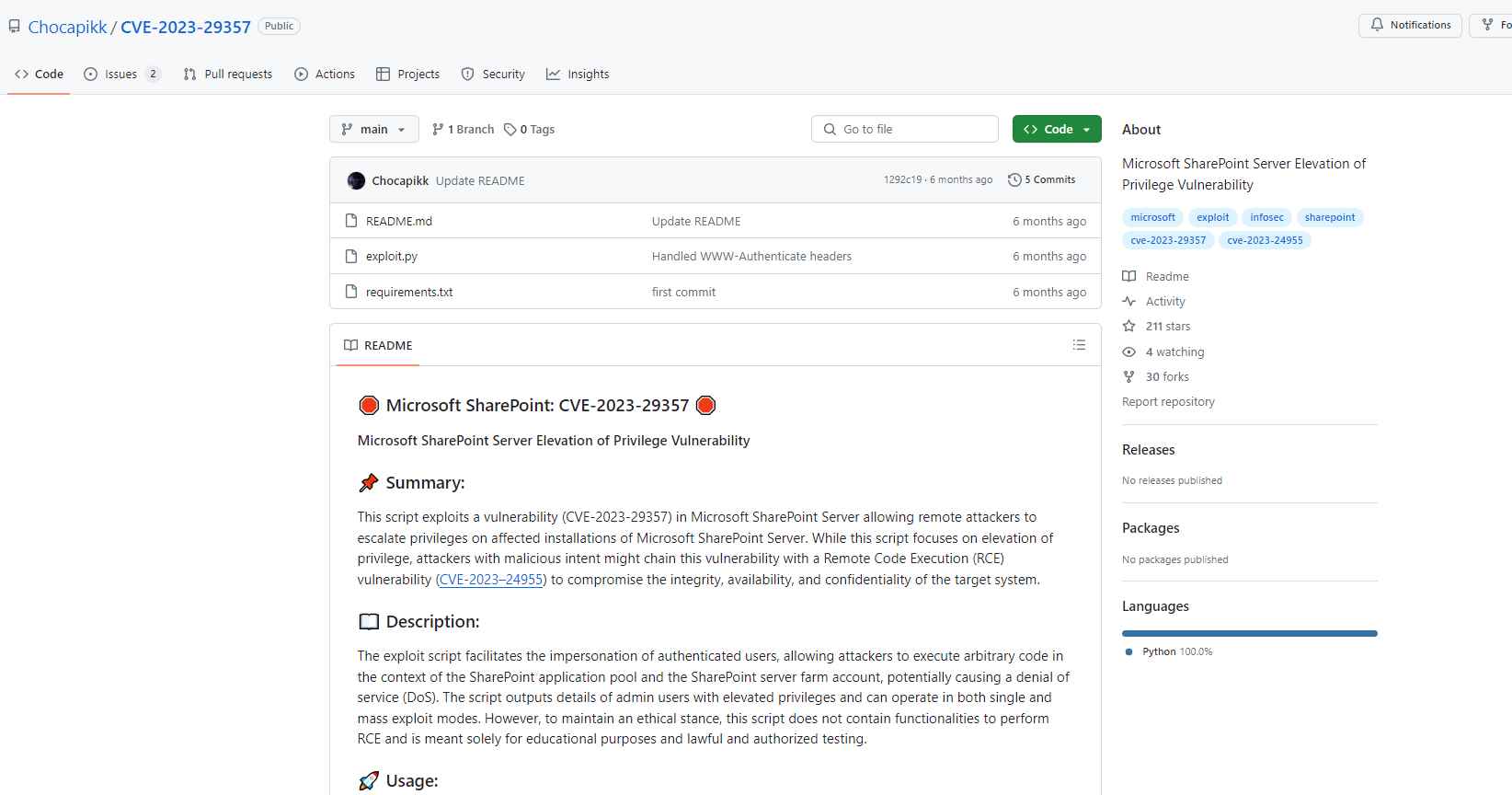View the 5 Commits history
This screenshot has width=1512, height=795.
[x=1041, y=179]
